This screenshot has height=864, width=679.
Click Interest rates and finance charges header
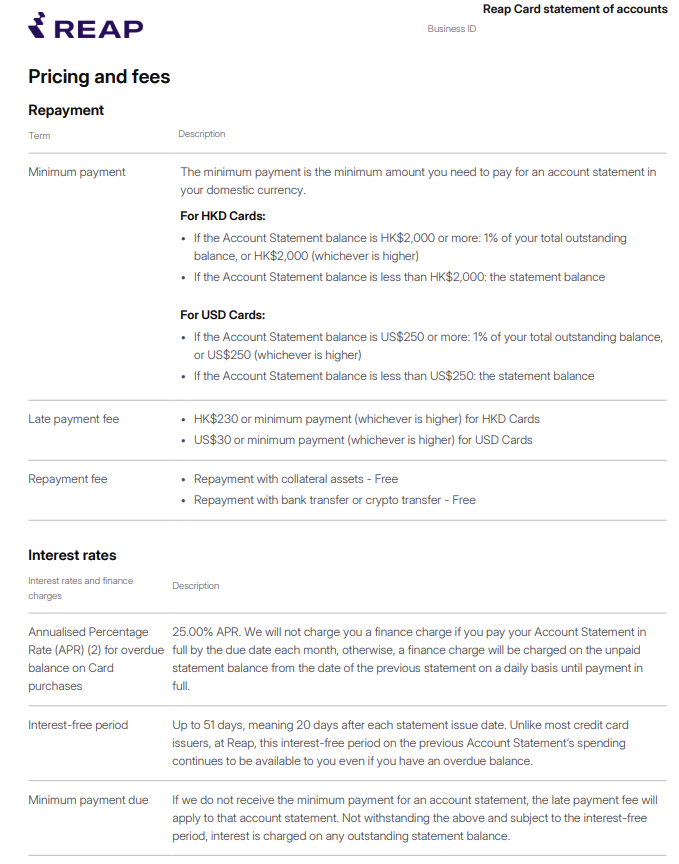[80, 588]
